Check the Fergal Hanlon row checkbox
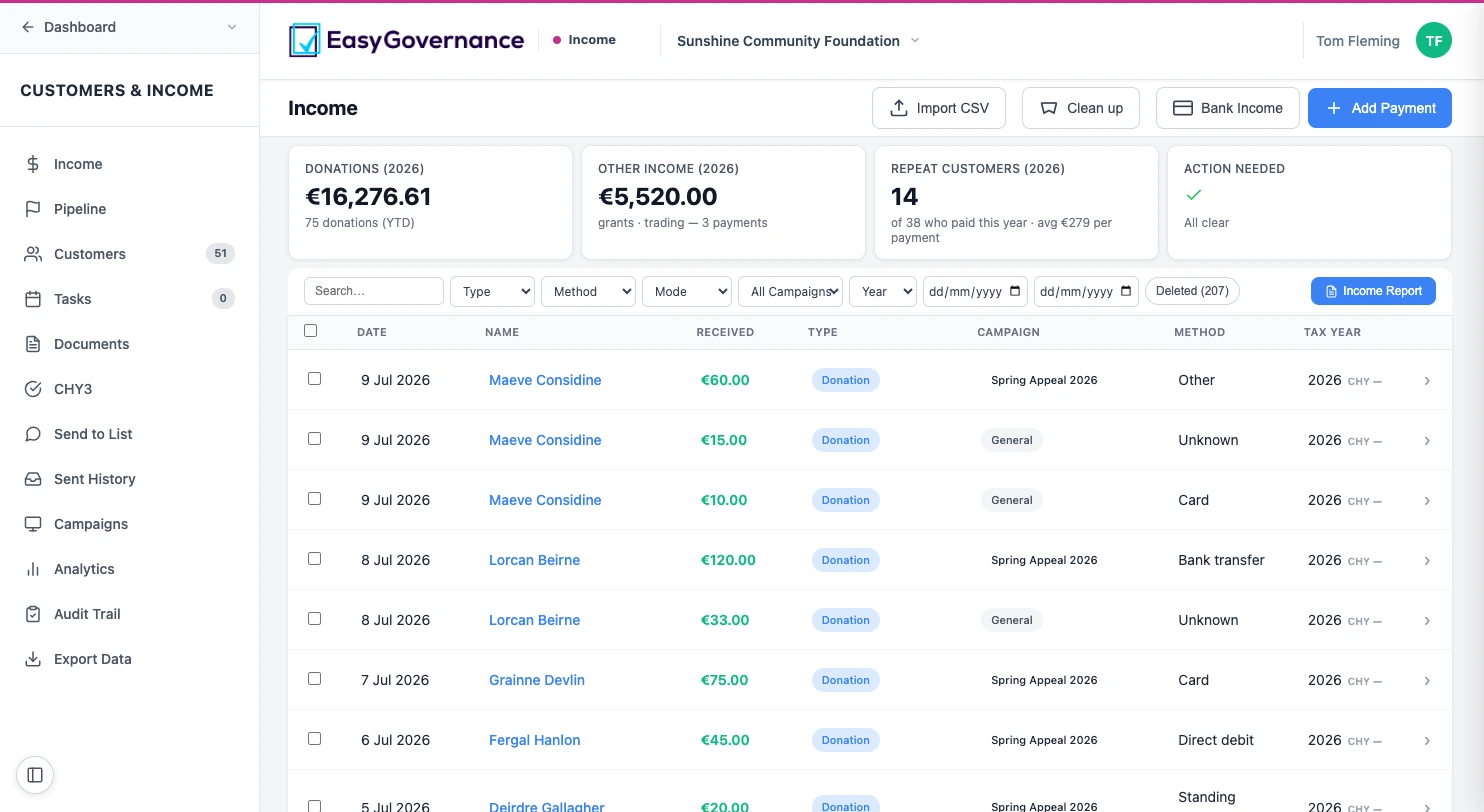 pyautogui.click(x=314, y=739)
